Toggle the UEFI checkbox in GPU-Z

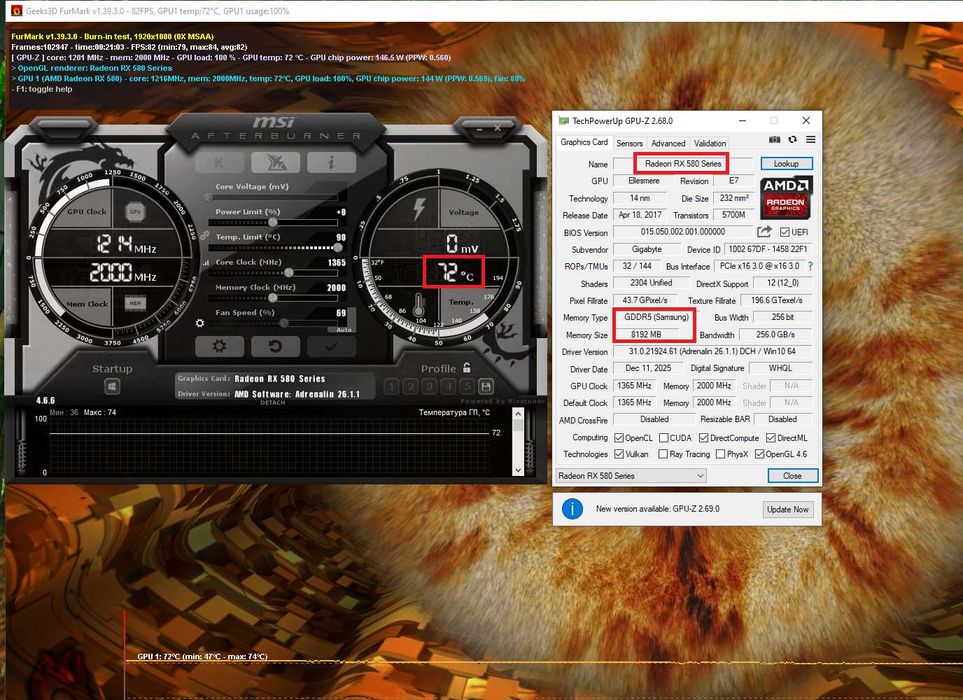[784, 232]
